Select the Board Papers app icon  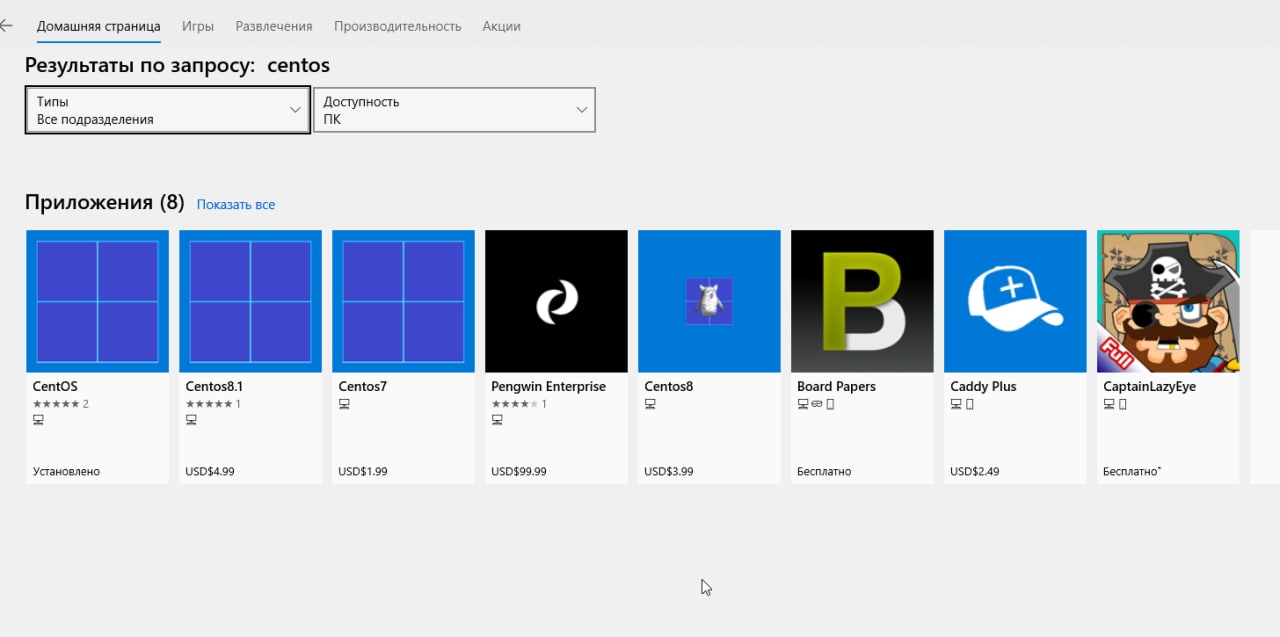click(862, 301)
